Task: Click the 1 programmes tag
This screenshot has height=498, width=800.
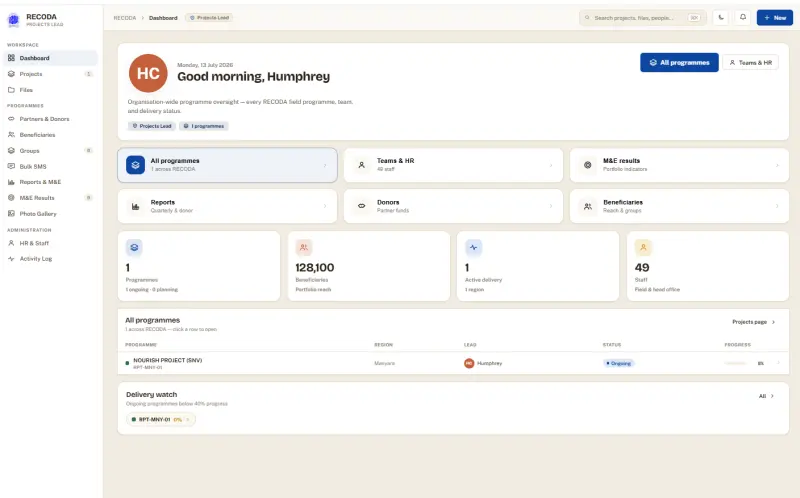Action: pos(204,126)
